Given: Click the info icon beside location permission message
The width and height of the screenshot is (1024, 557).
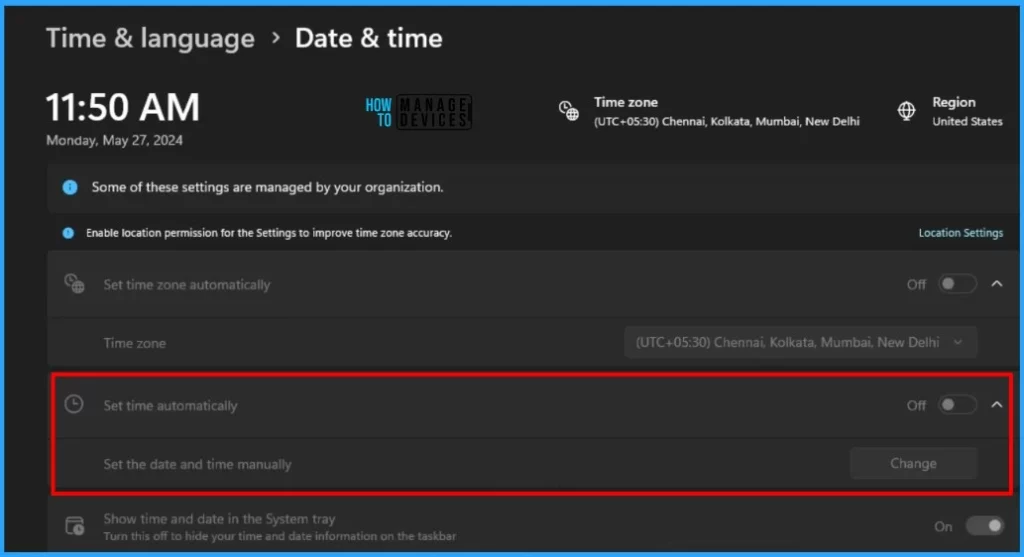Looking at the screenshot, I should (x=68, y=233).
